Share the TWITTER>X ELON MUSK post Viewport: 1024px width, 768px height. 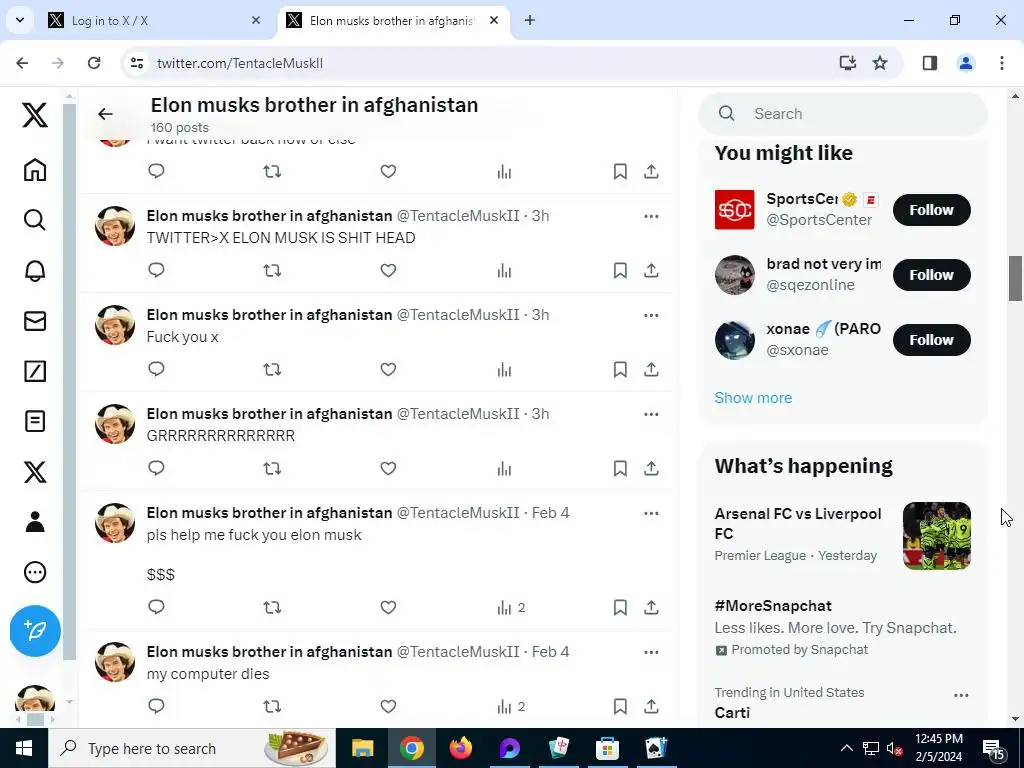[651, 270]
